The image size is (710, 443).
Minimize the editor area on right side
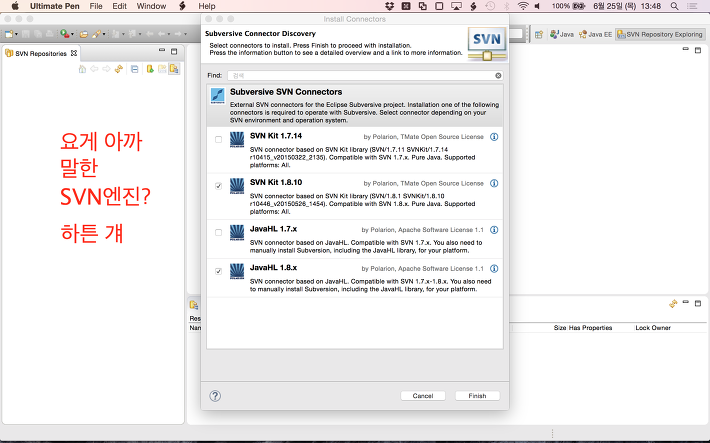point(686,49)
